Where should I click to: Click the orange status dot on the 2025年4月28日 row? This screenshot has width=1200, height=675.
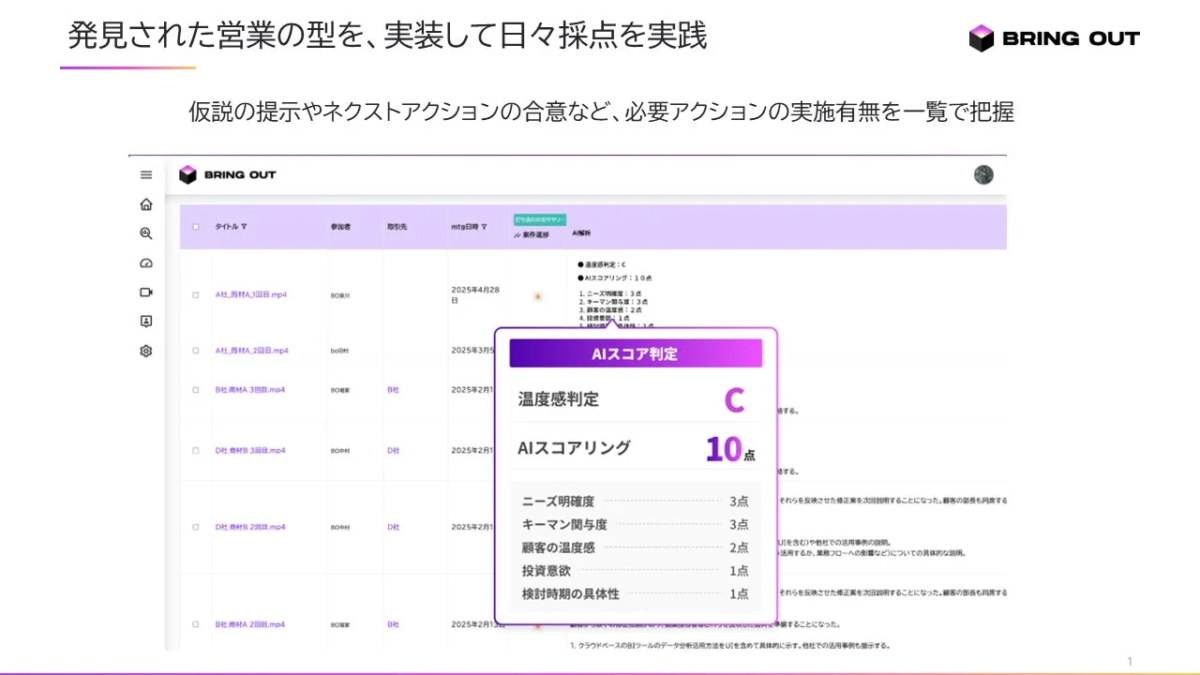pyautogui.click(x=537, y=297)
